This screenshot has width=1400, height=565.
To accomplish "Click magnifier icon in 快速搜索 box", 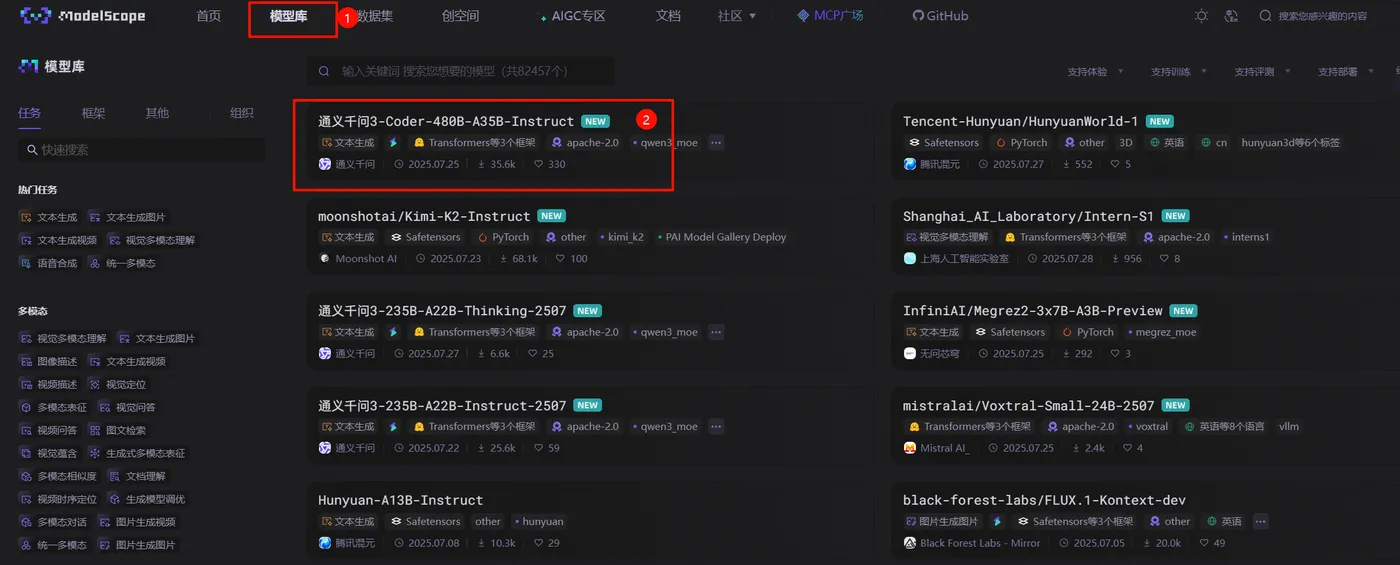I will click(30, 150).
